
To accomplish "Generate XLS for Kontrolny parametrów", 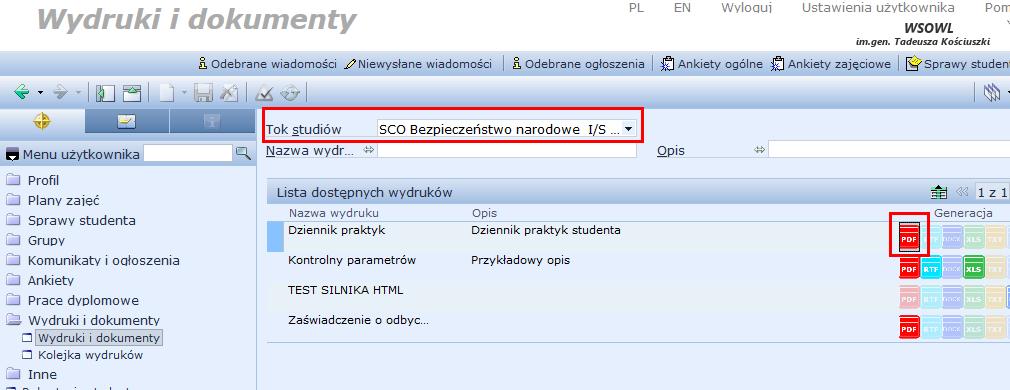I will pyautogui.click(x=974, y=268).
